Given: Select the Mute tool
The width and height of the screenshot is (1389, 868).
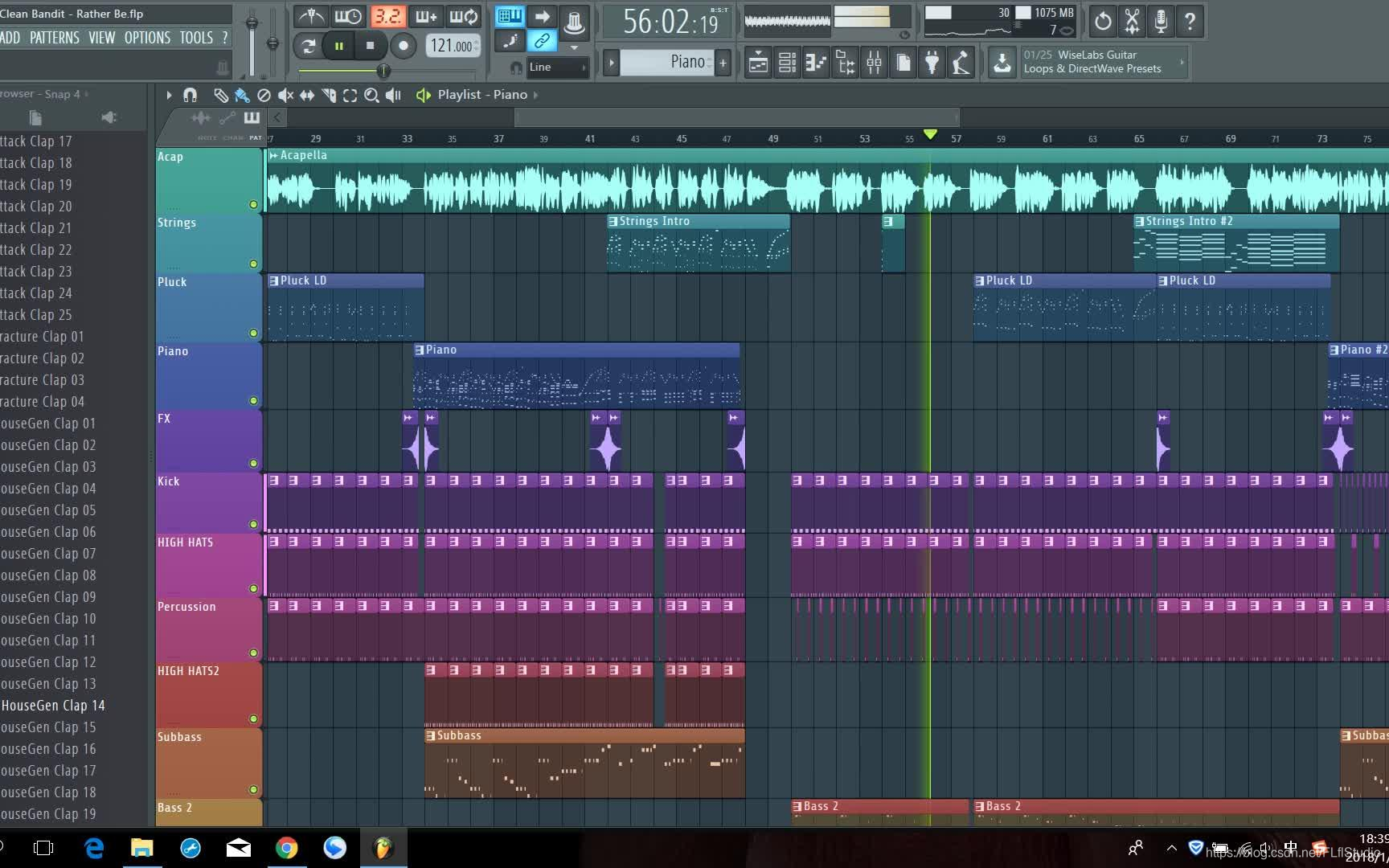Looking at the screenshot, I should 285,95.
